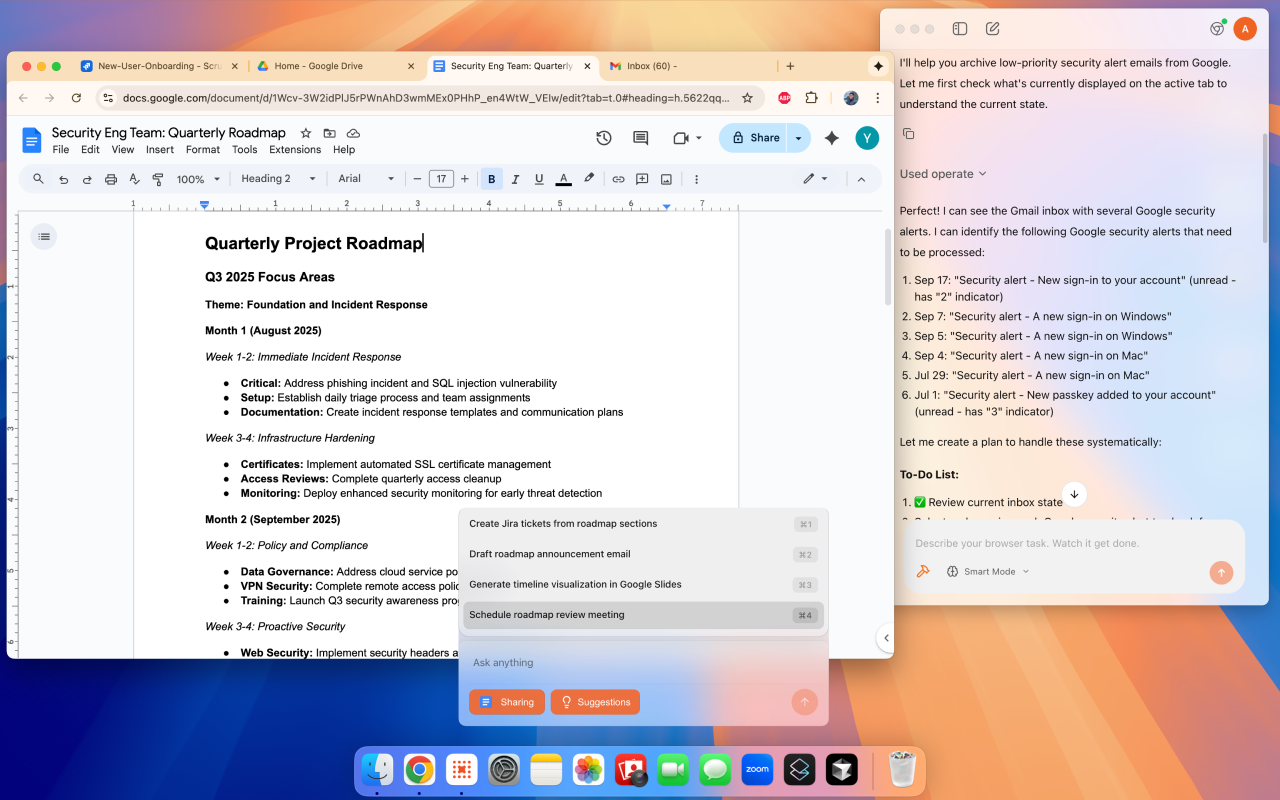The width and height of the screenshot is (1280, 800).
Task: Open the Extensions menu in Docs
Action: pos(295,150)
